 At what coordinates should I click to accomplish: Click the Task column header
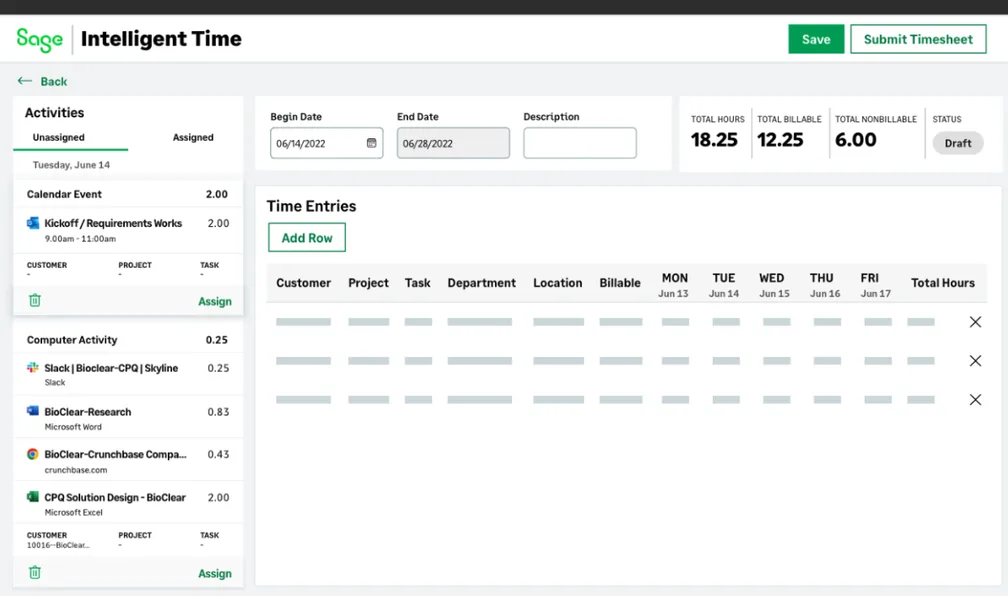(417, 283)
